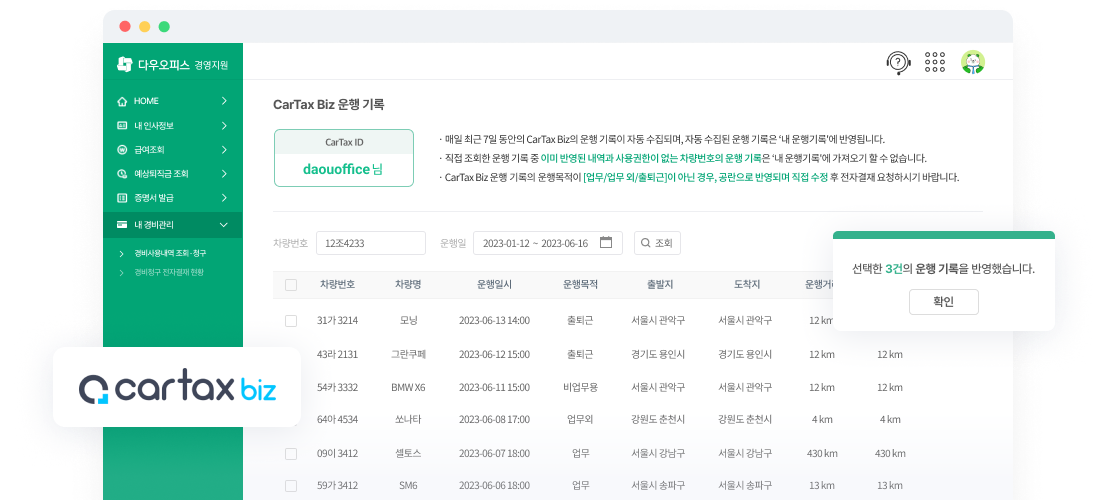Select the 내 경비관리 menu item
This screenshot has width=1100, height=500.
tap(173, 225)
